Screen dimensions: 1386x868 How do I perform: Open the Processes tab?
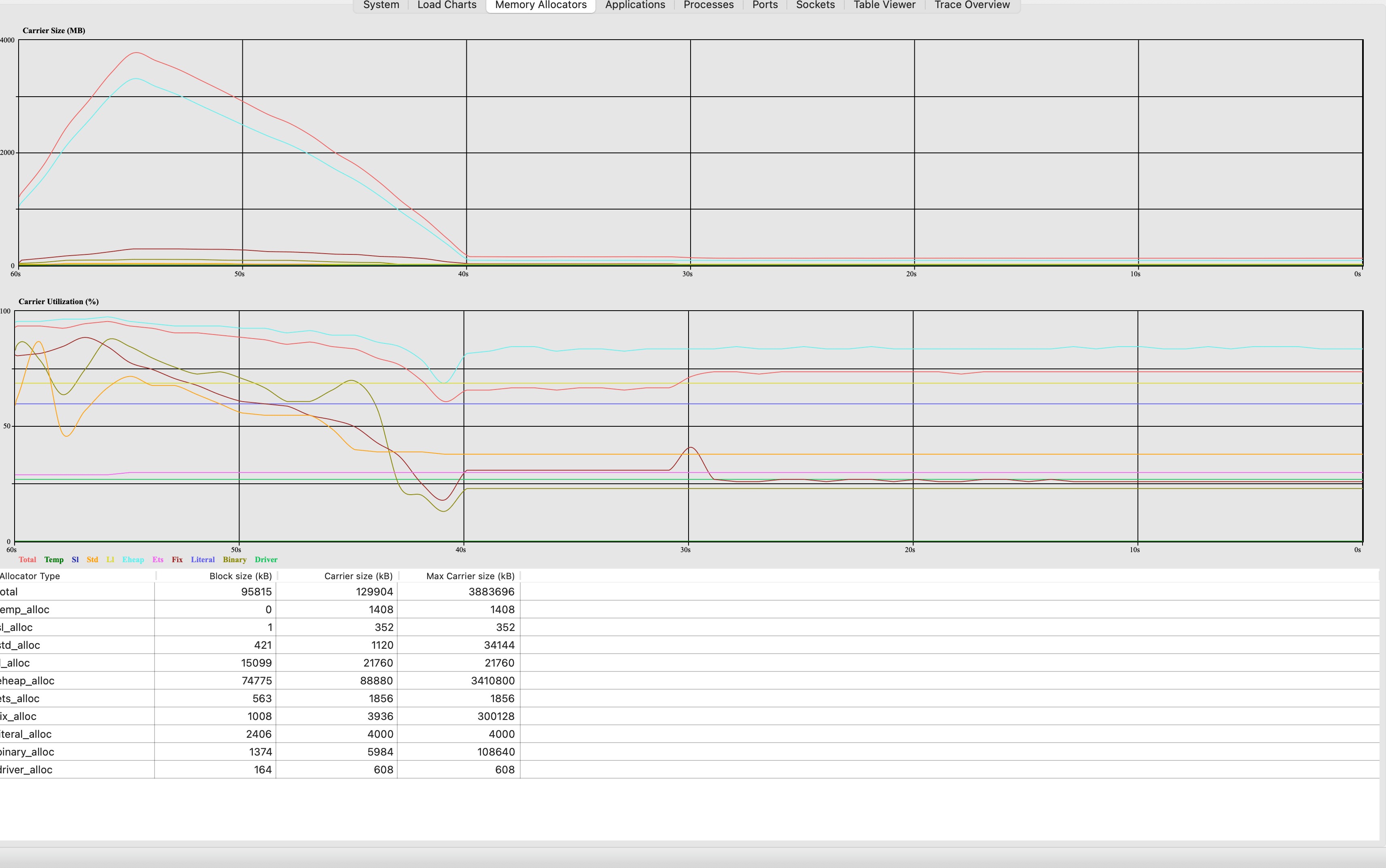[708, 5]
